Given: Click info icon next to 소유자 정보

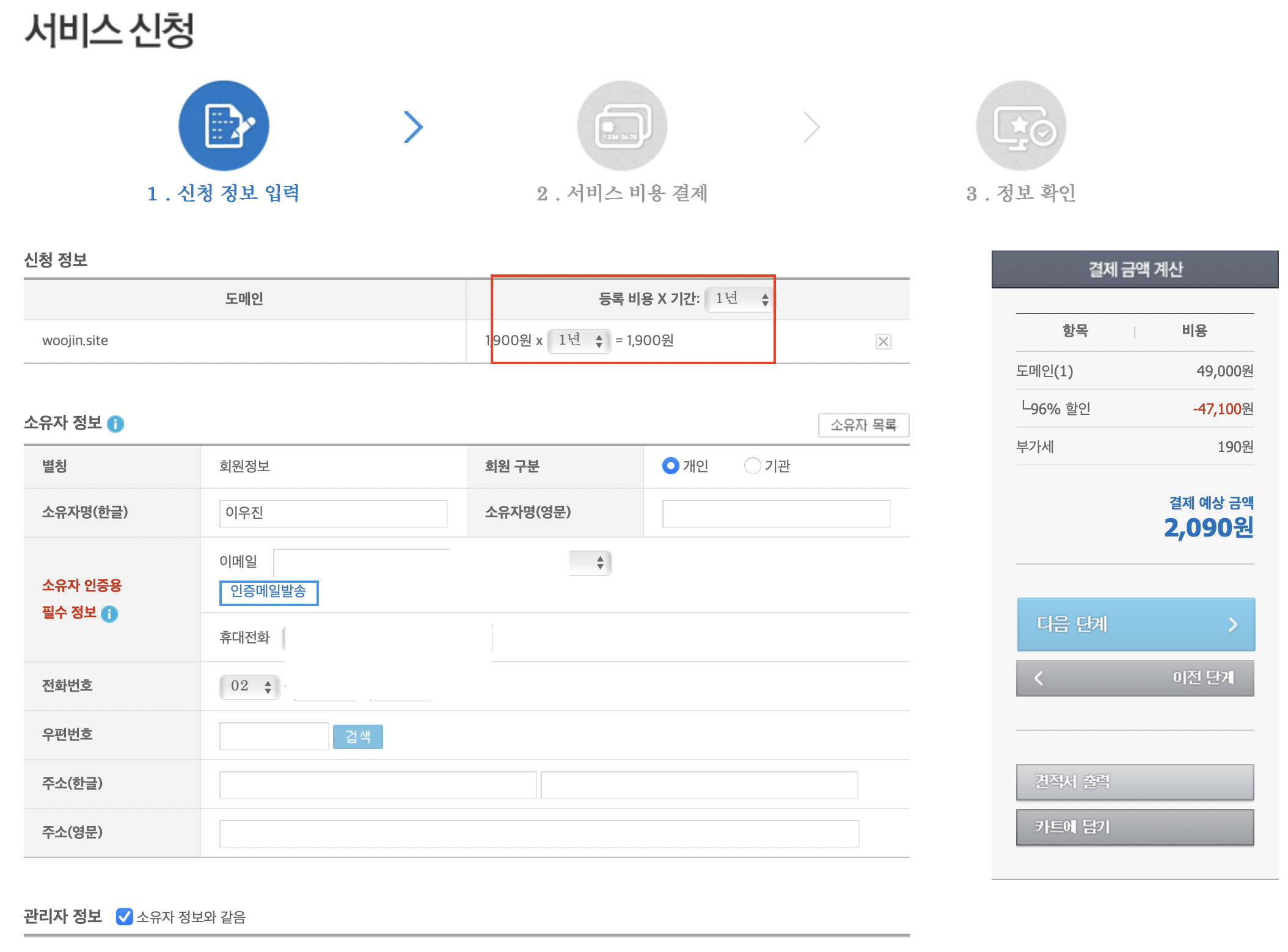Looking at the screenshot, I should [x=115, y=423].
